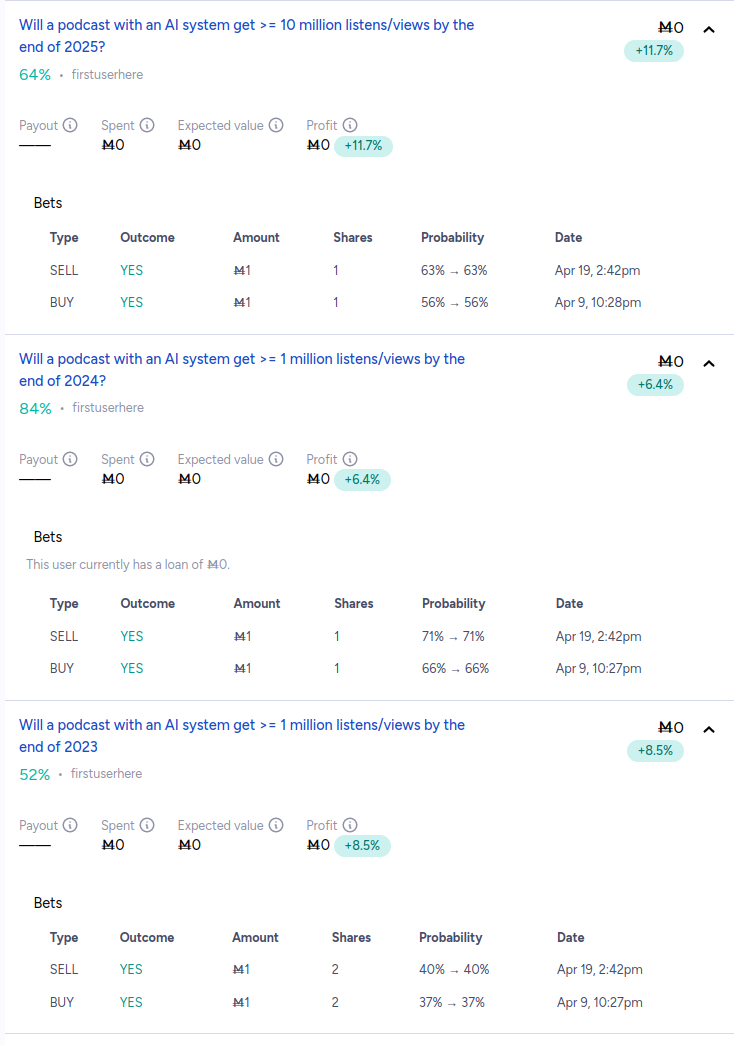Open the 1 million listens by 2023 question
Viewport: 734px width, 1045px height.
[x=242, y=735]
